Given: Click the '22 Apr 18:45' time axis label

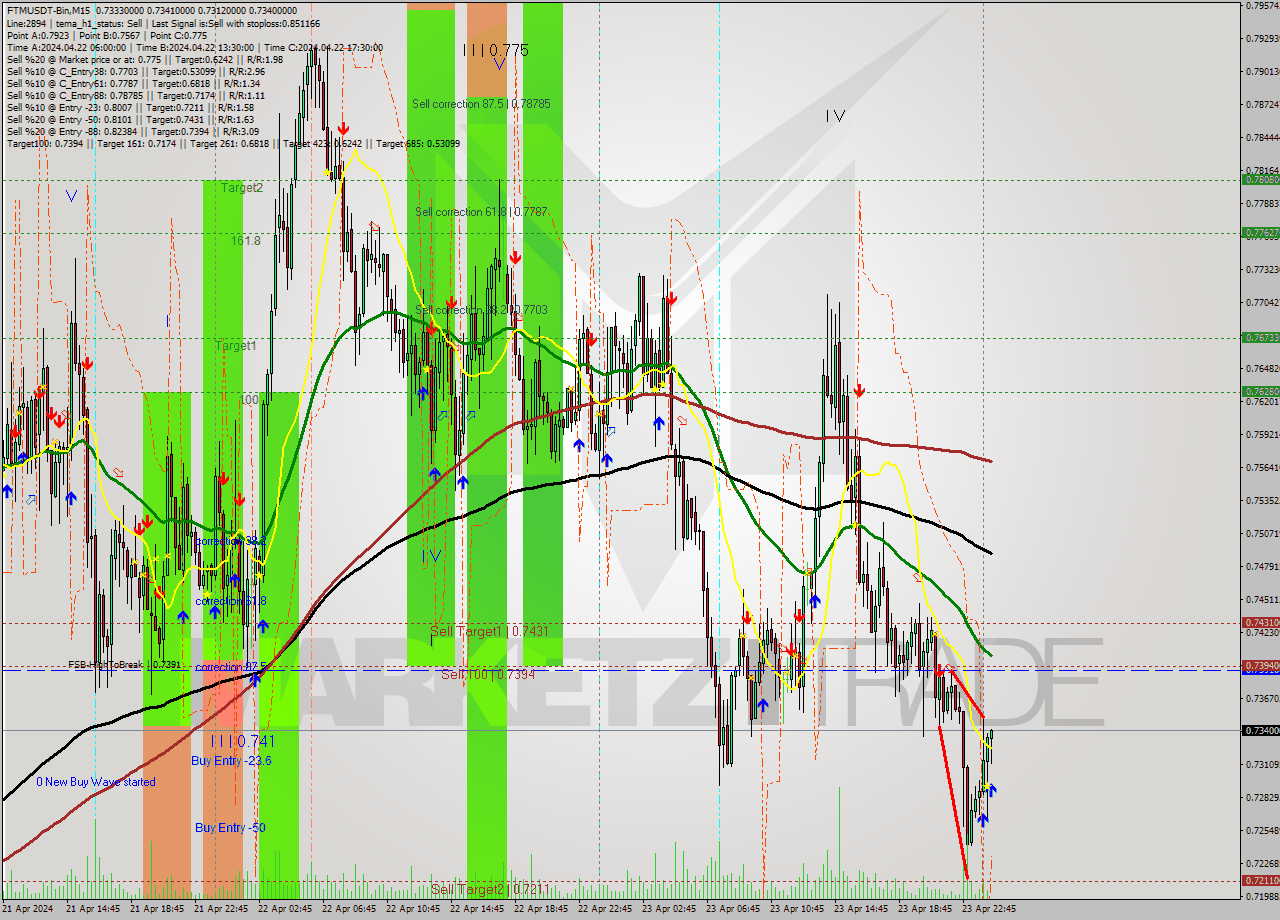Looking at the screenshot, I should point(541,909).
